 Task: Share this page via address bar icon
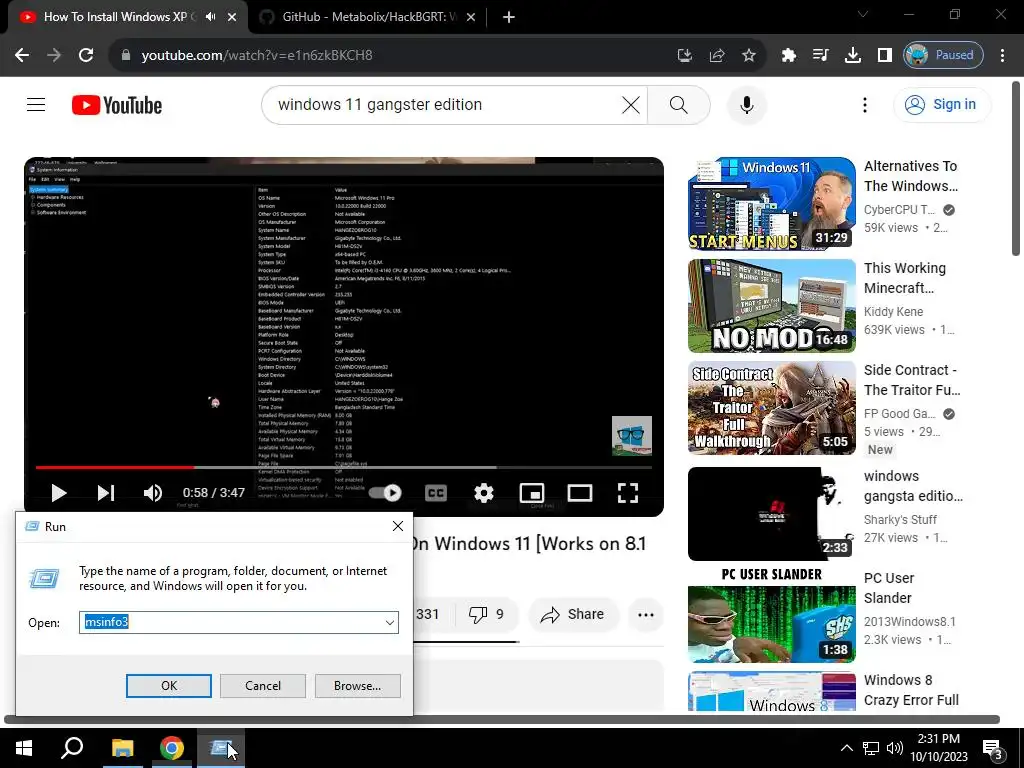[x=716, y=56]
